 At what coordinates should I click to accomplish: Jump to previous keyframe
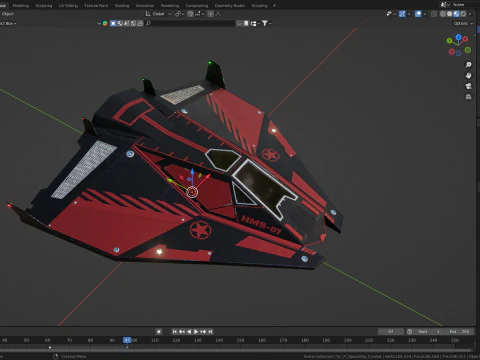(182, 332)
